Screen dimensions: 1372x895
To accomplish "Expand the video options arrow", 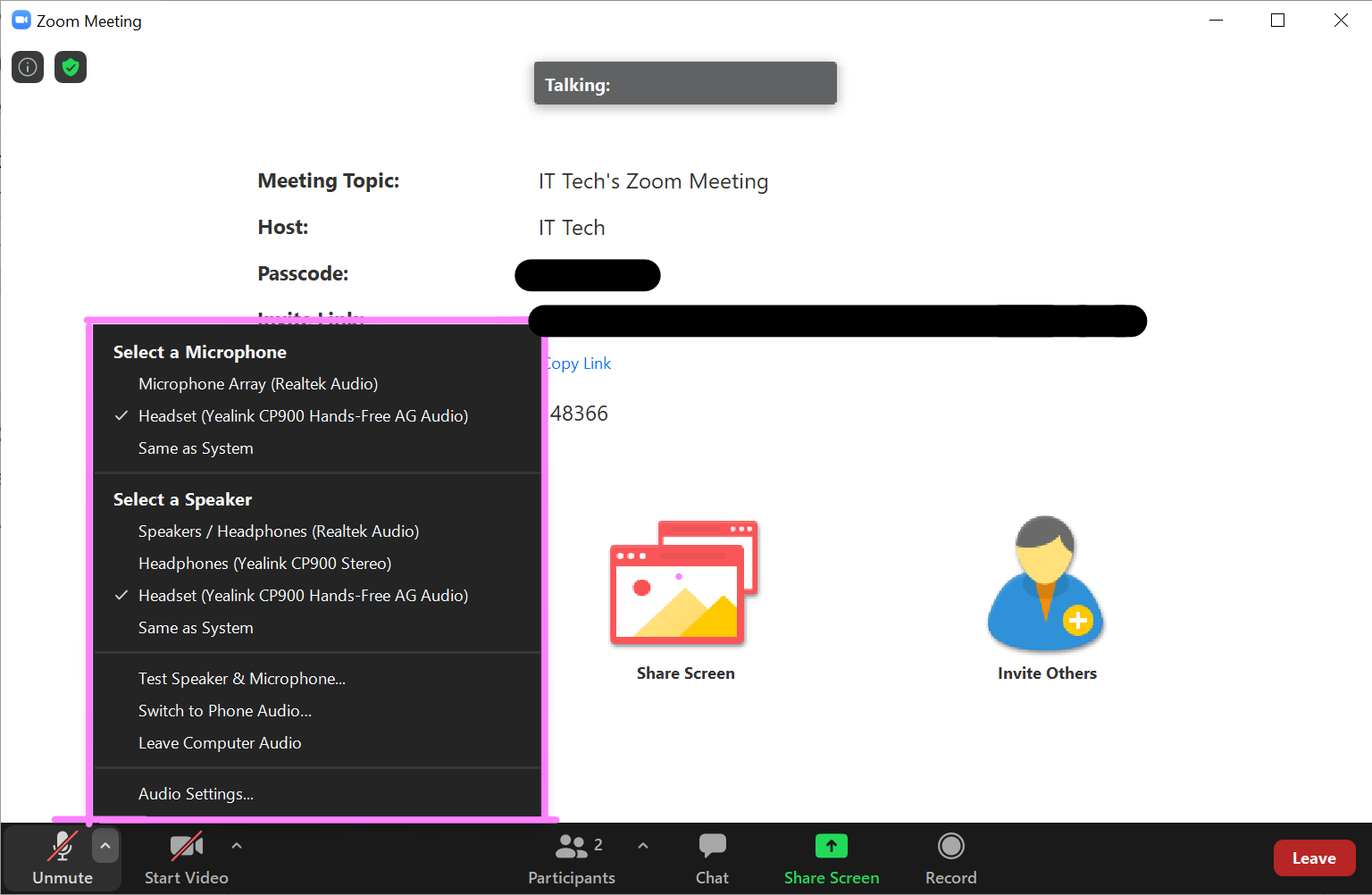I will coord(237,845).
